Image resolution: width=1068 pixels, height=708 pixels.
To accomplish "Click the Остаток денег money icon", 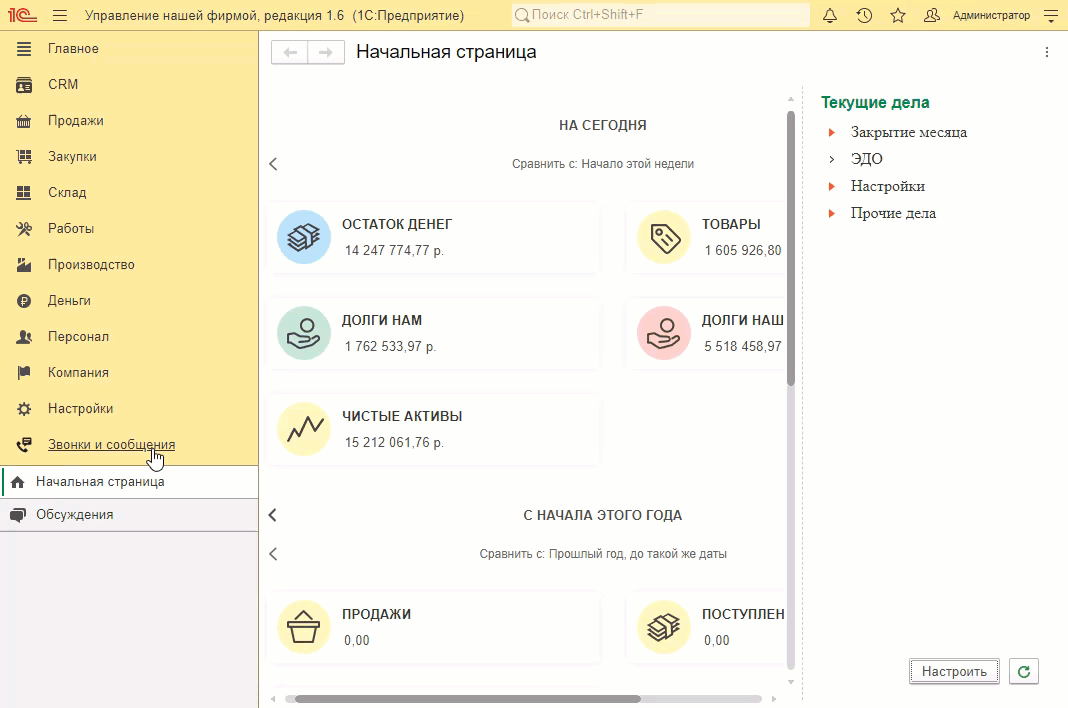I will (x=303, y=237).
